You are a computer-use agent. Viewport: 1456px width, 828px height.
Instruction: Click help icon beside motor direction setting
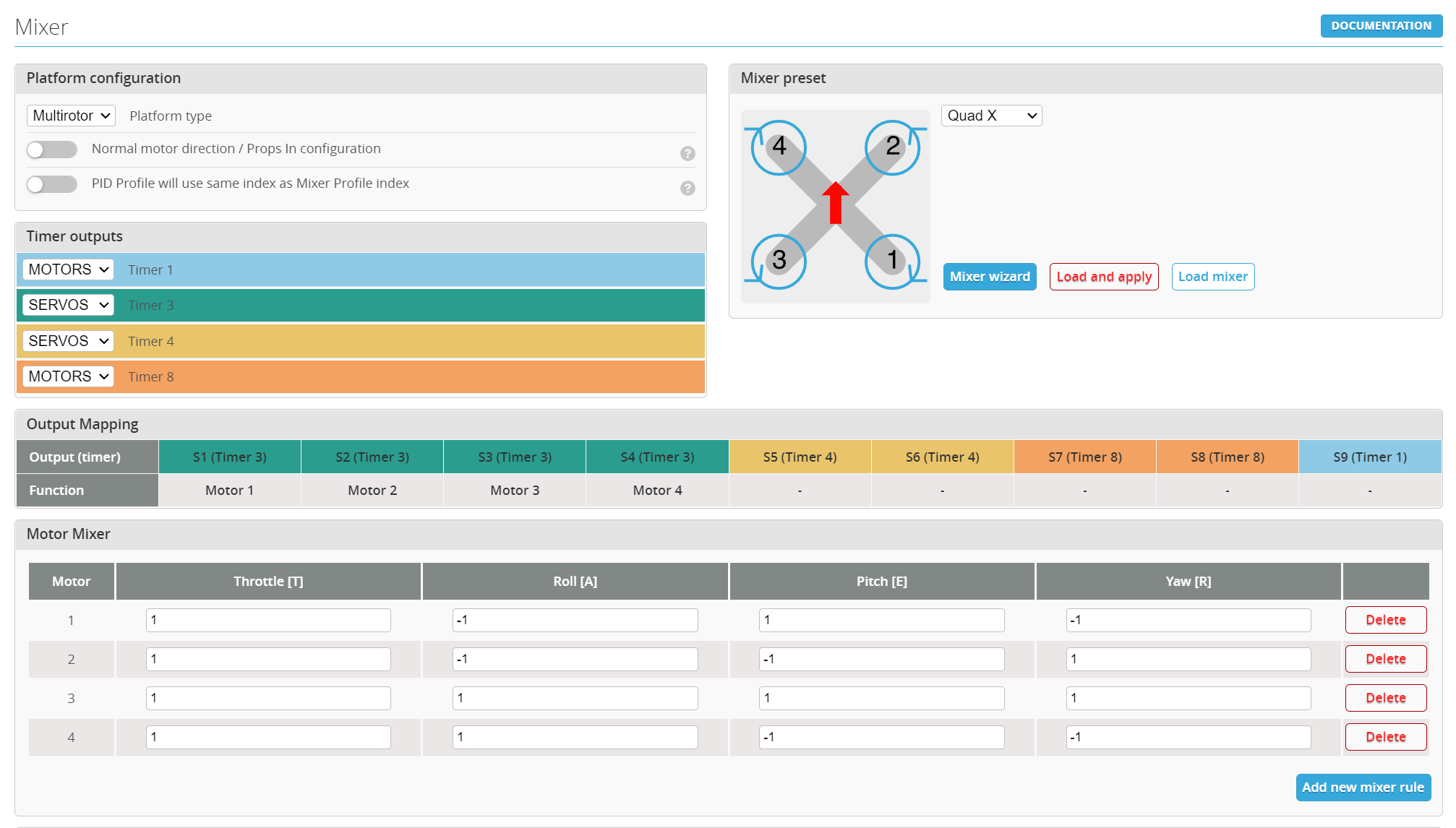687,153
